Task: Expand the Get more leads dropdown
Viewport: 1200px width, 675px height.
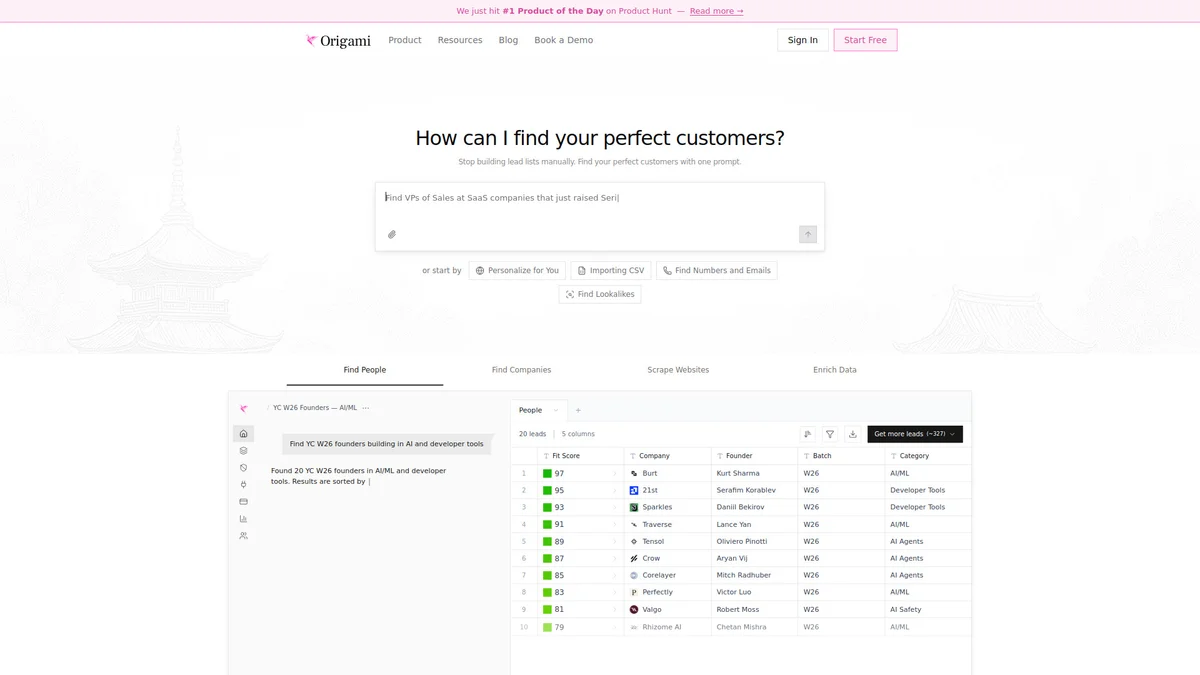Action: click(952, 434)
